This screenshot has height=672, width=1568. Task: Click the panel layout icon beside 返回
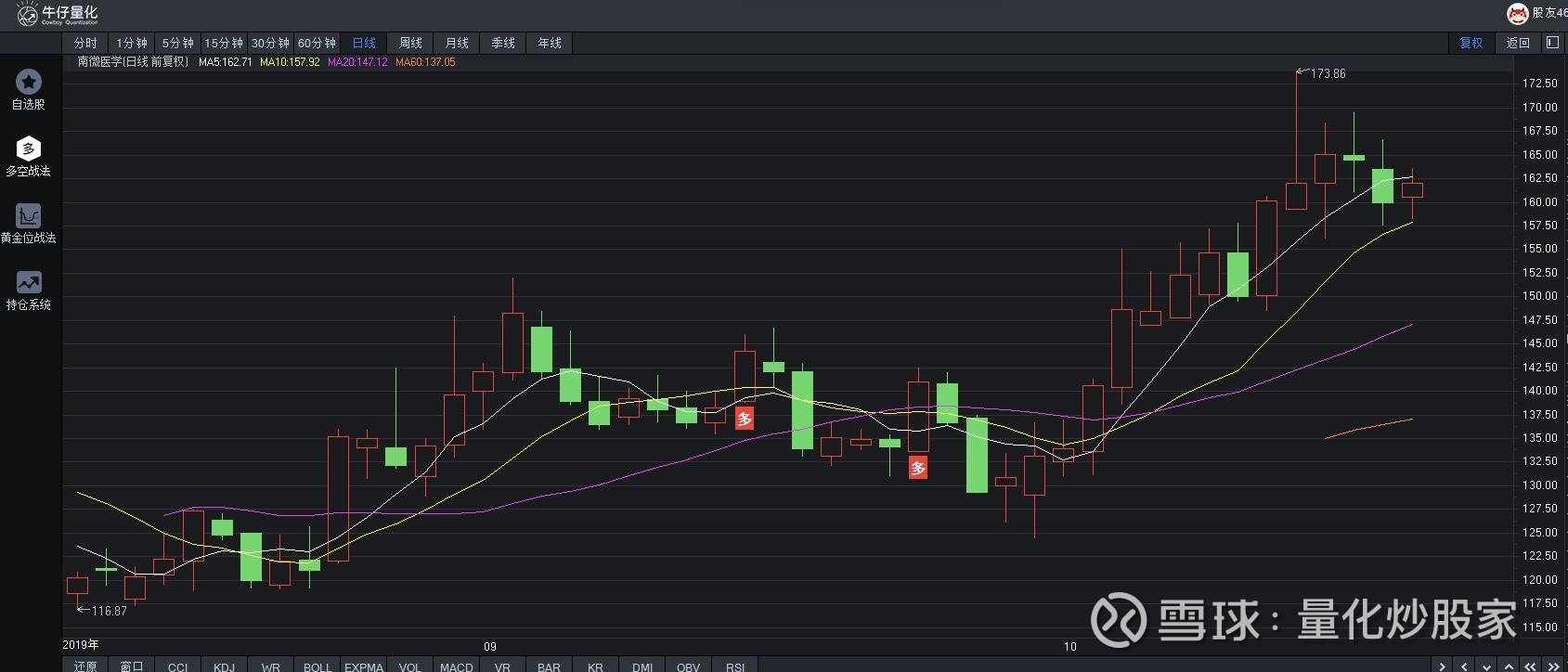[1552, 43]
